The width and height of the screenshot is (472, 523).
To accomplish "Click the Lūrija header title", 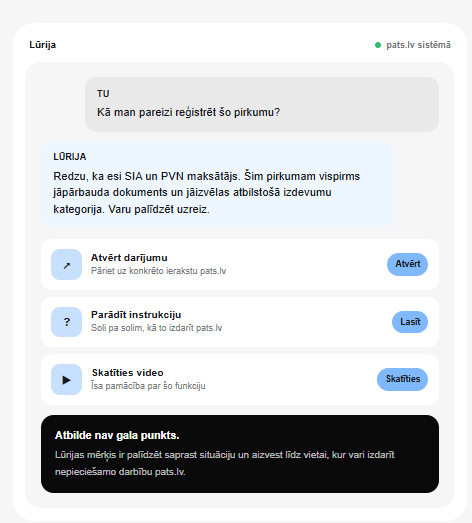I will point(42,45).
